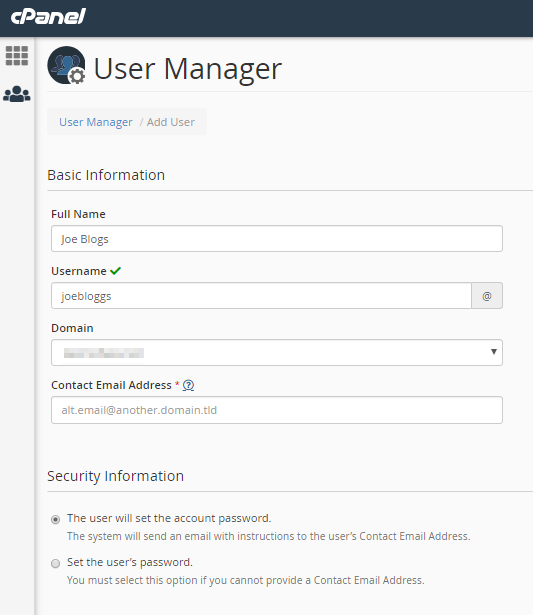Click the Basic Information section heading
Screen dimensions: 533x615
pyautogui.click(x=106, y=175)
